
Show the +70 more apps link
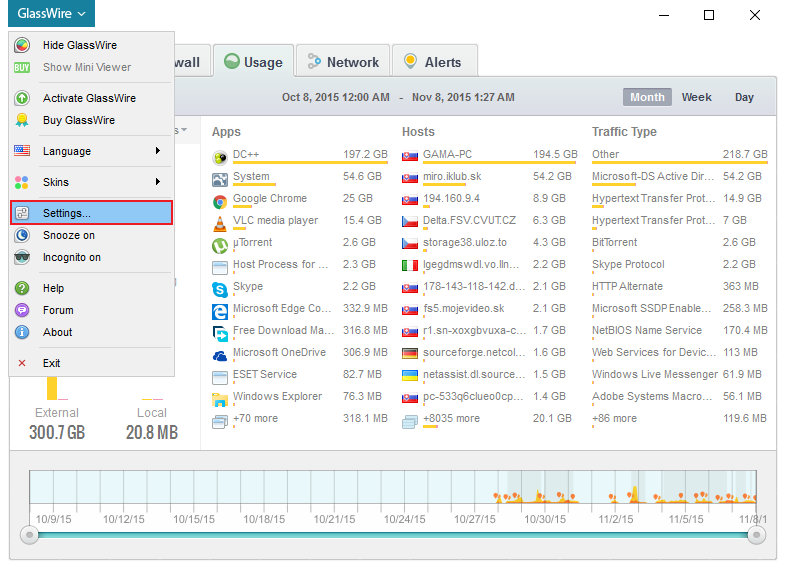click(x=255, y=418)
